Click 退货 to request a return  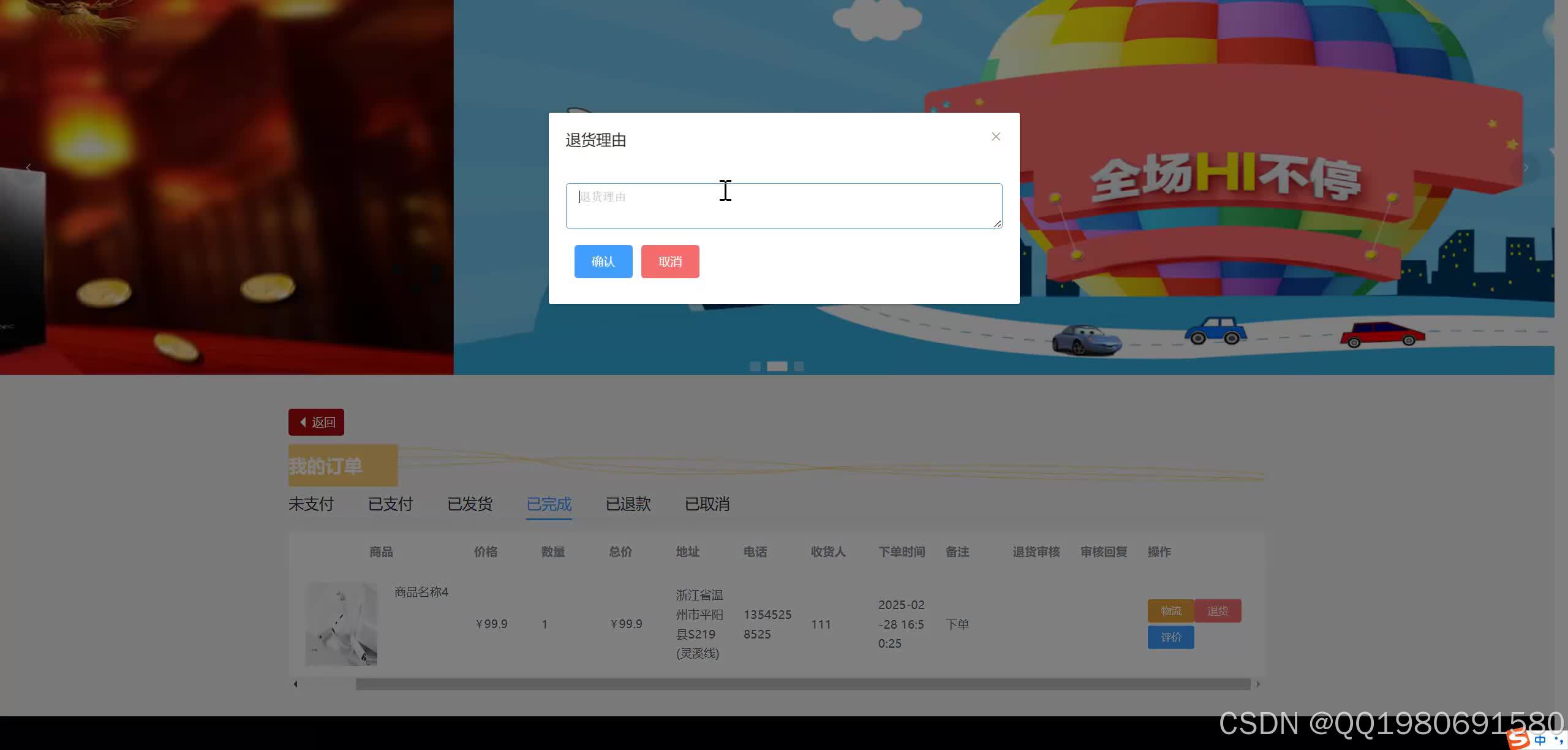coord(1218,610)
